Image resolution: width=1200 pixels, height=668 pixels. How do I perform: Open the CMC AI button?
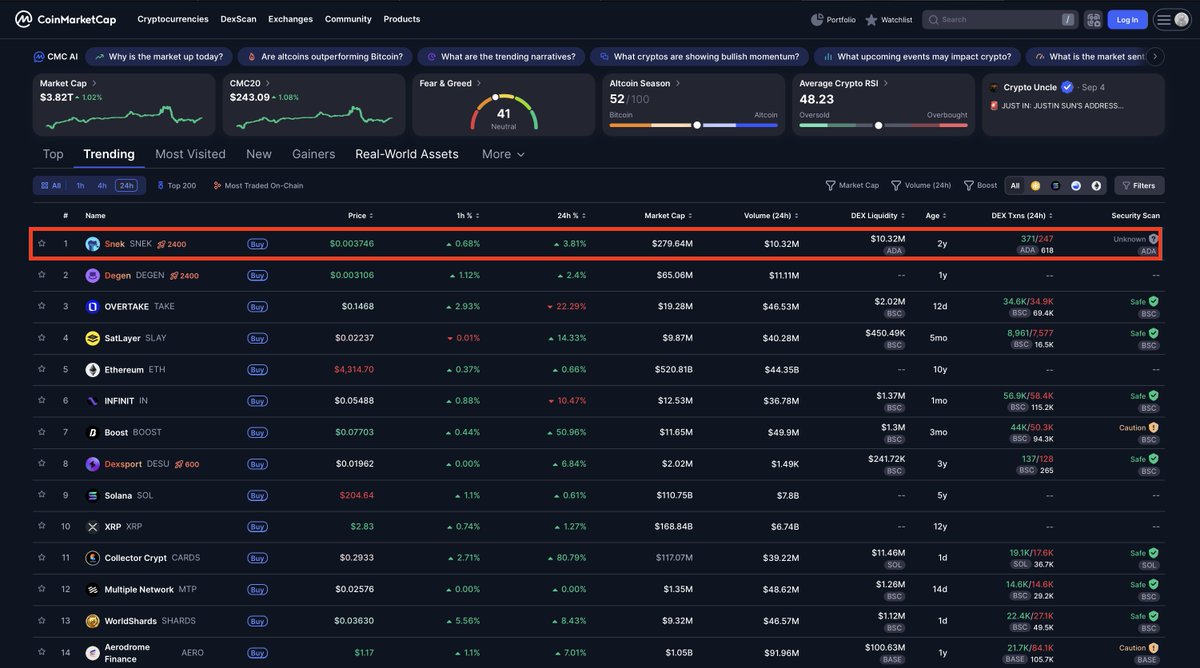(56, 57)
